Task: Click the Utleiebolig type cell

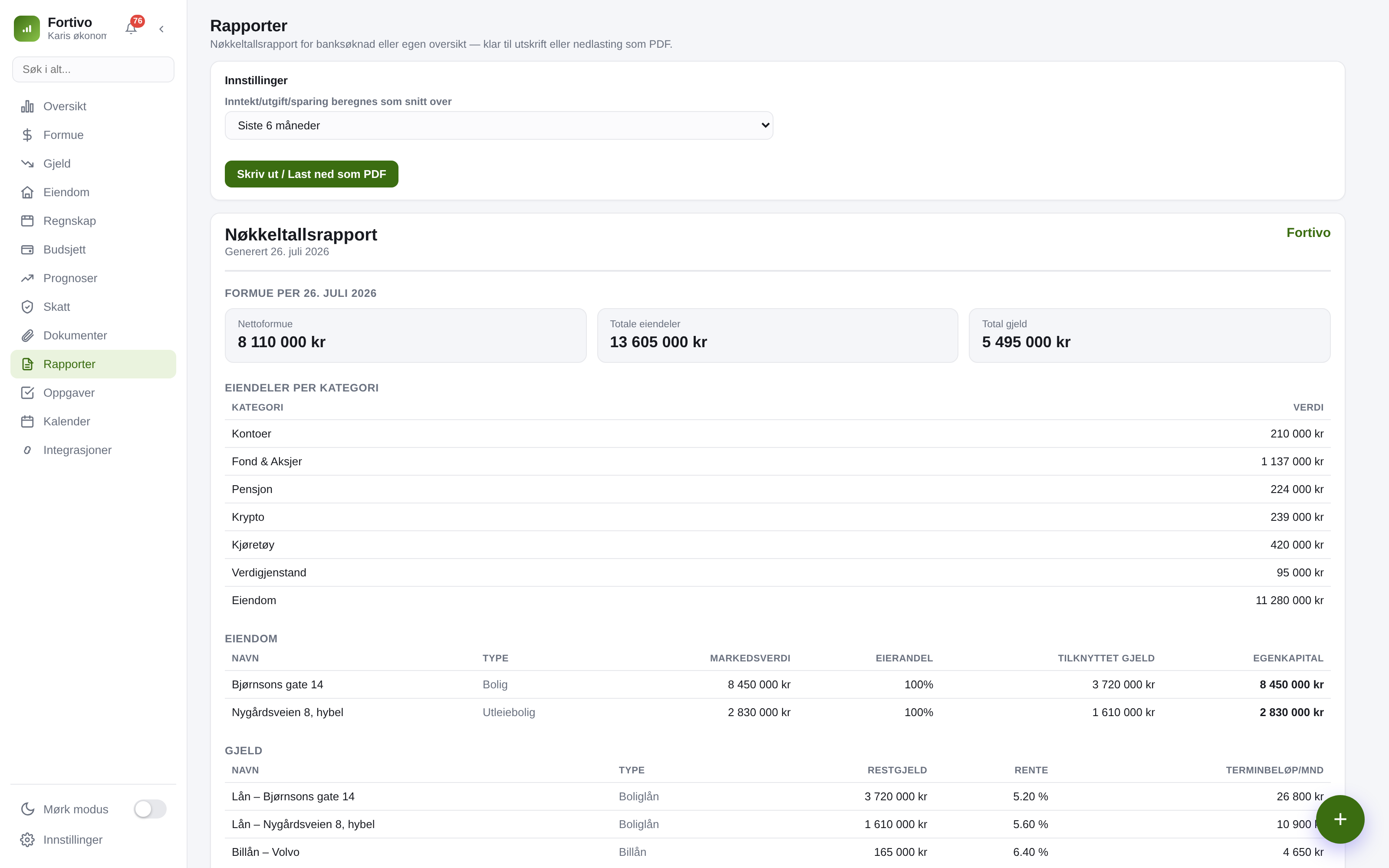Action: pyautogui.click(x=509, y=713)
